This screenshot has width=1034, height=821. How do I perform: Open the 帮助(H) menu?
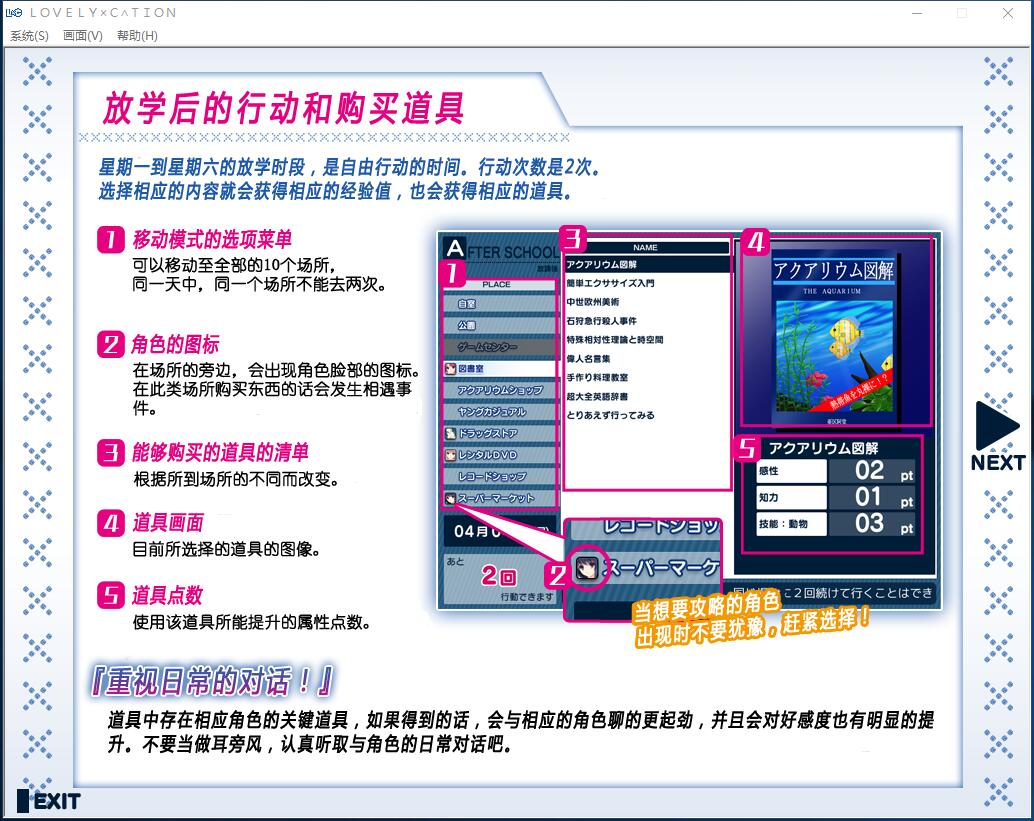tap(137, 36)
